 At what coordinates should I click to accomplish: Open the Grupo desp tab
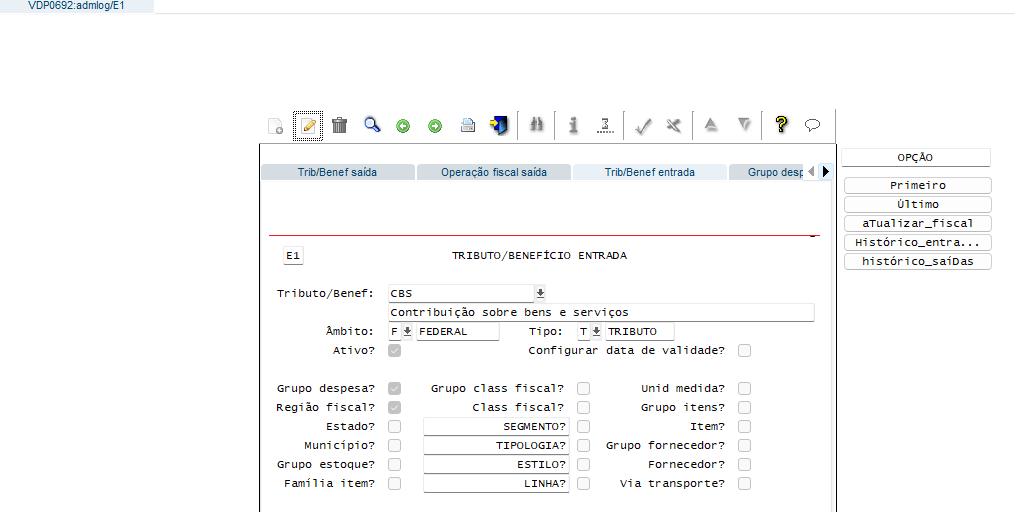tap(768, 172)
